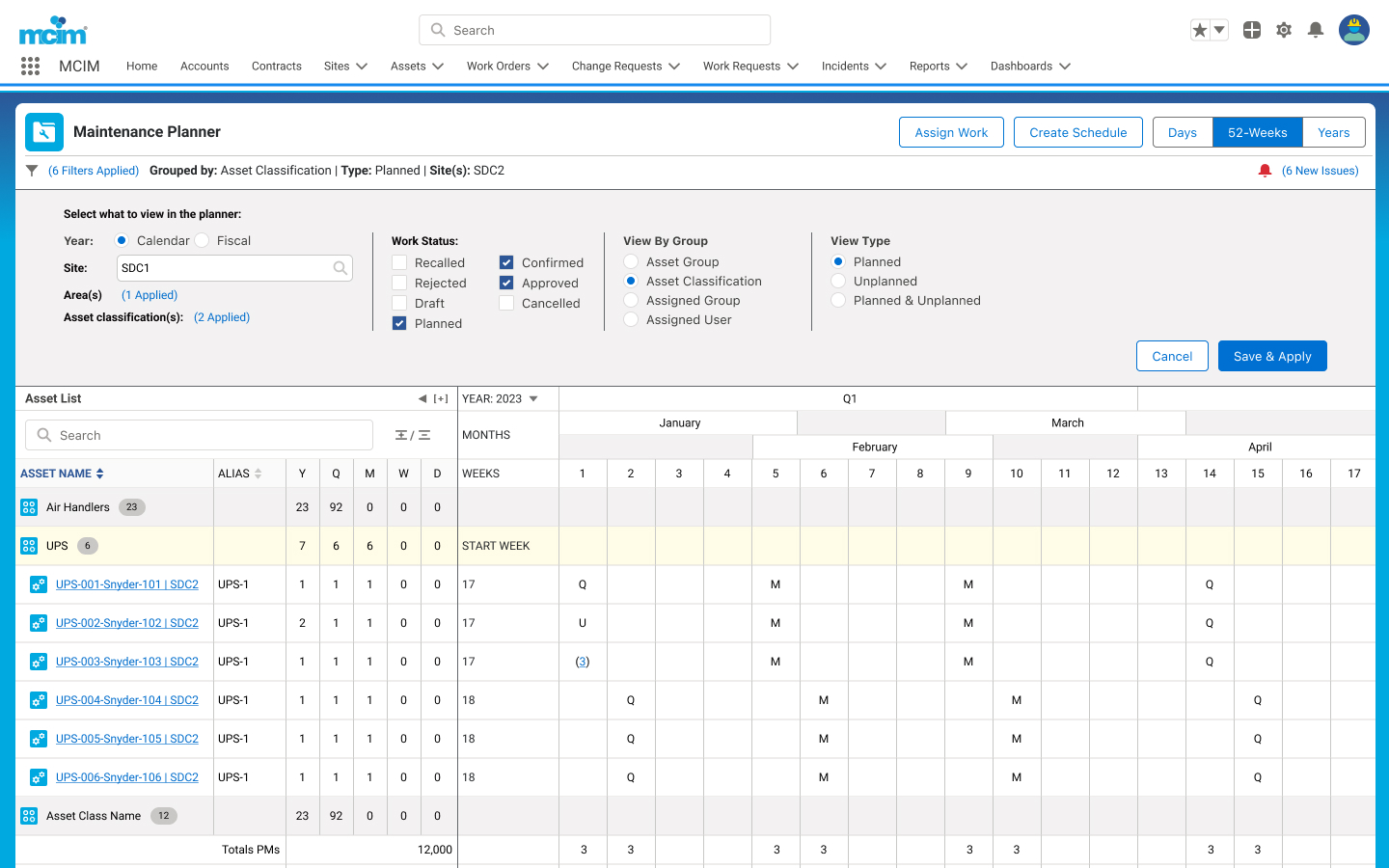The height and width of the screenshot is (868, 1389).
Task: Click the UPS asset class group icon
Action: [29, 546]
